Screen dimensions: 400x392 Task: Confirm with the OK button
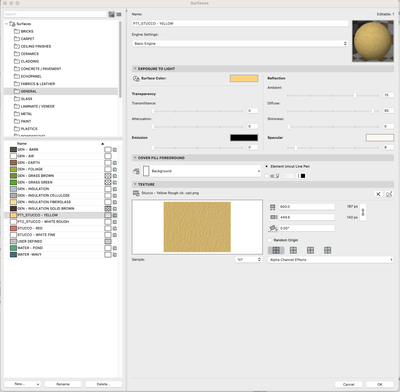380,384
